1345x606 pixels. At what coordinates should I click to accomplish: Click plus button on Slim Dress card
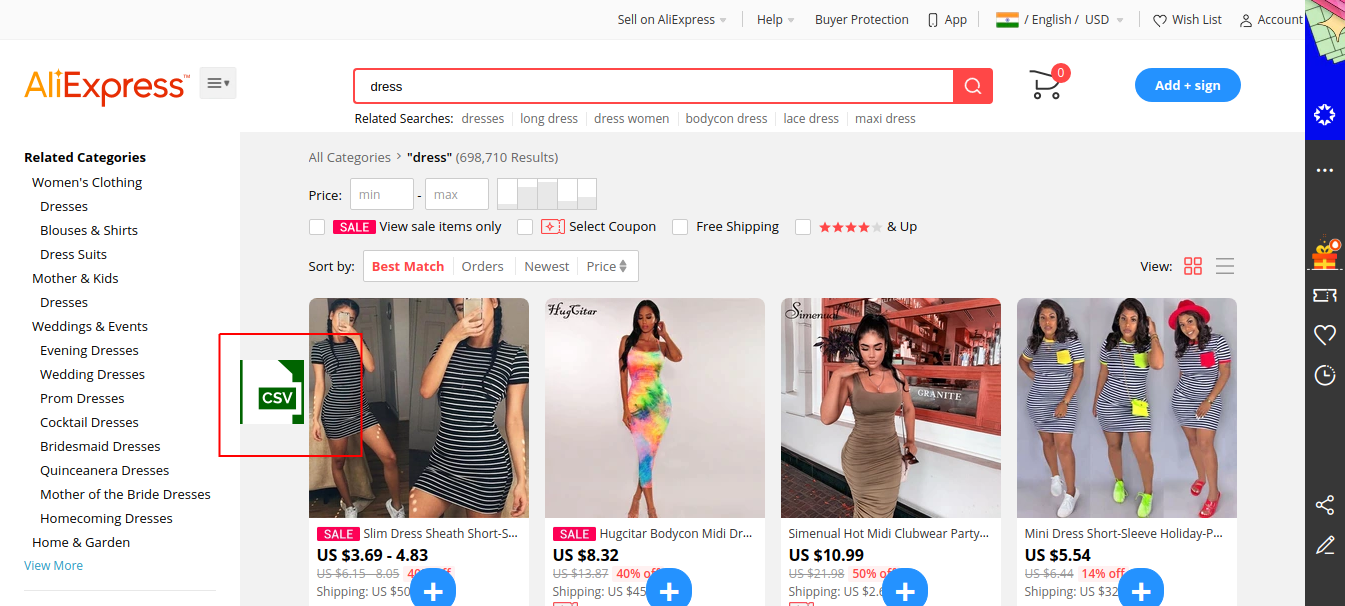click(433, 590)
